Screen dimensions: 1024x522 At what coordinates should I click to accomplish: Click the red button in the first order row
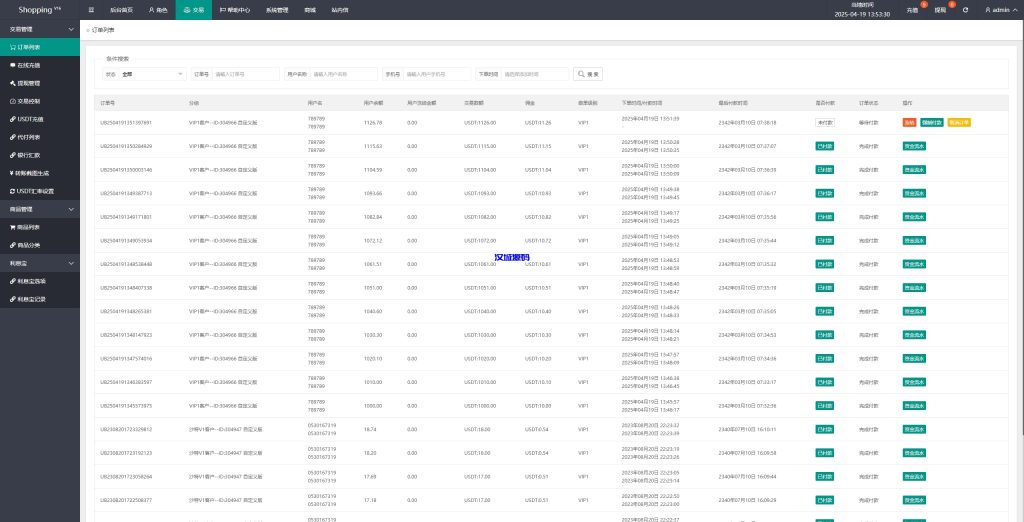[909, 122]
